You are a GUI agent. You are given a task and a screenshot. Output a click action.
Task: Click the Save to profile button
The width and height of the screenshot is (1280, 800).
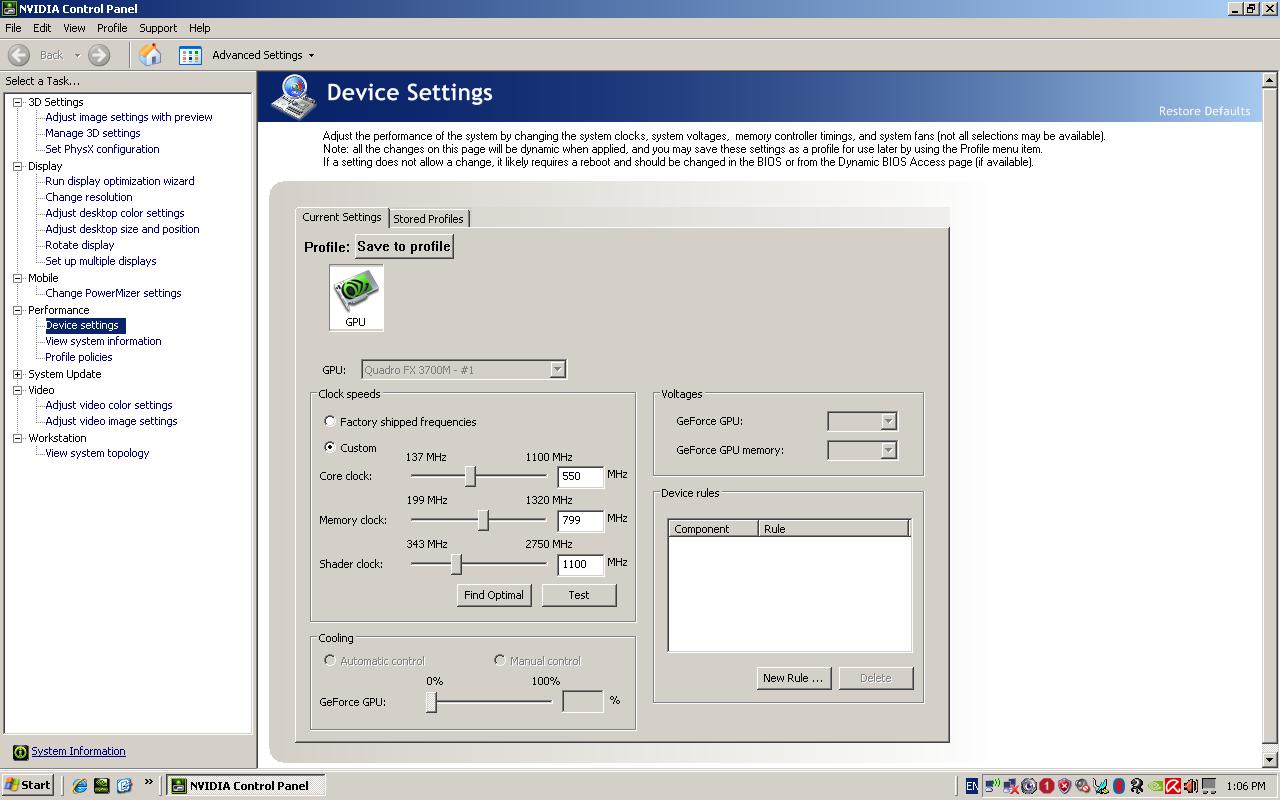404,246
